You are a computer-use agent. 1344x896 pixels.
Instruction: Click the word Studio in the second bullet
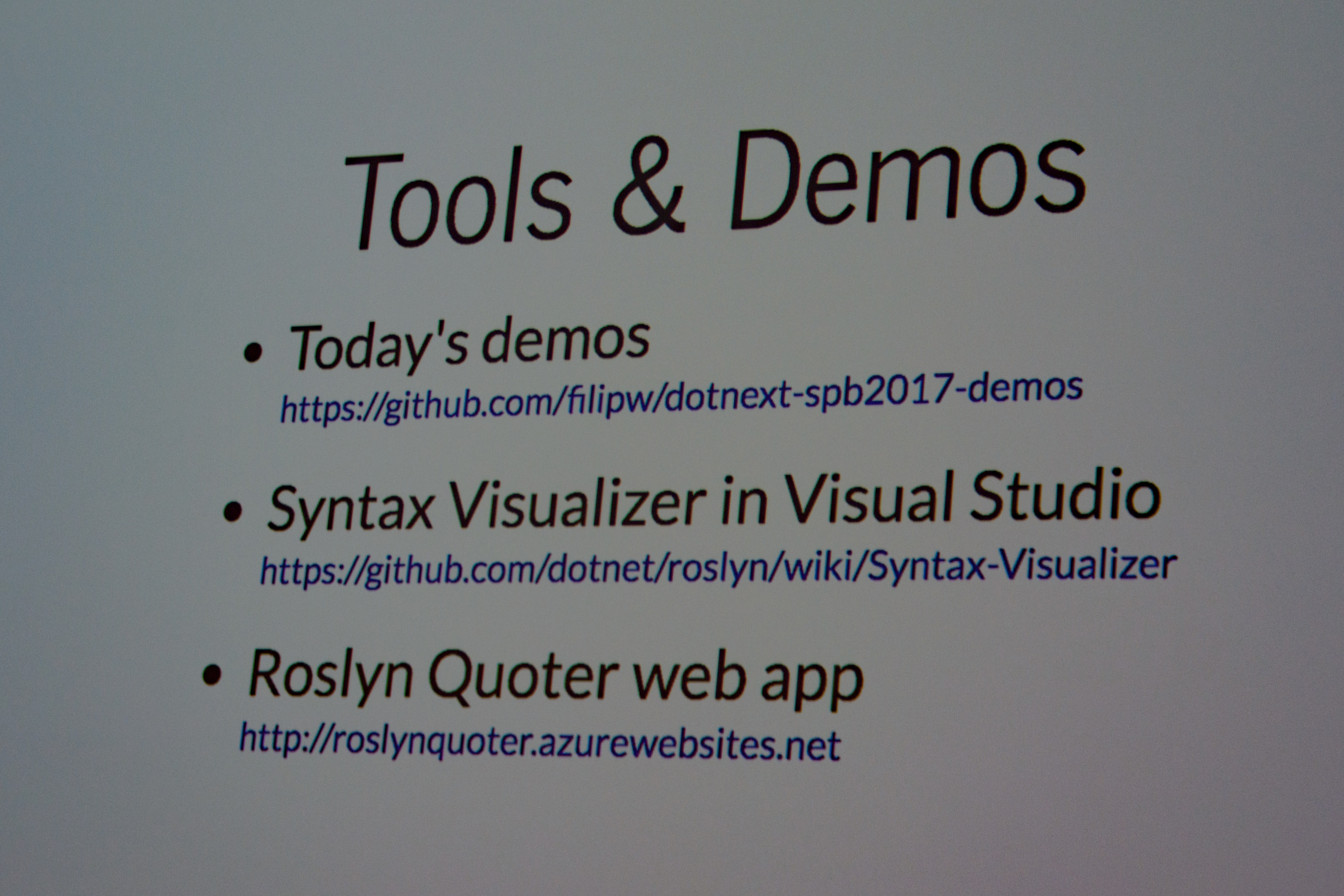(x=1065, y=495)
